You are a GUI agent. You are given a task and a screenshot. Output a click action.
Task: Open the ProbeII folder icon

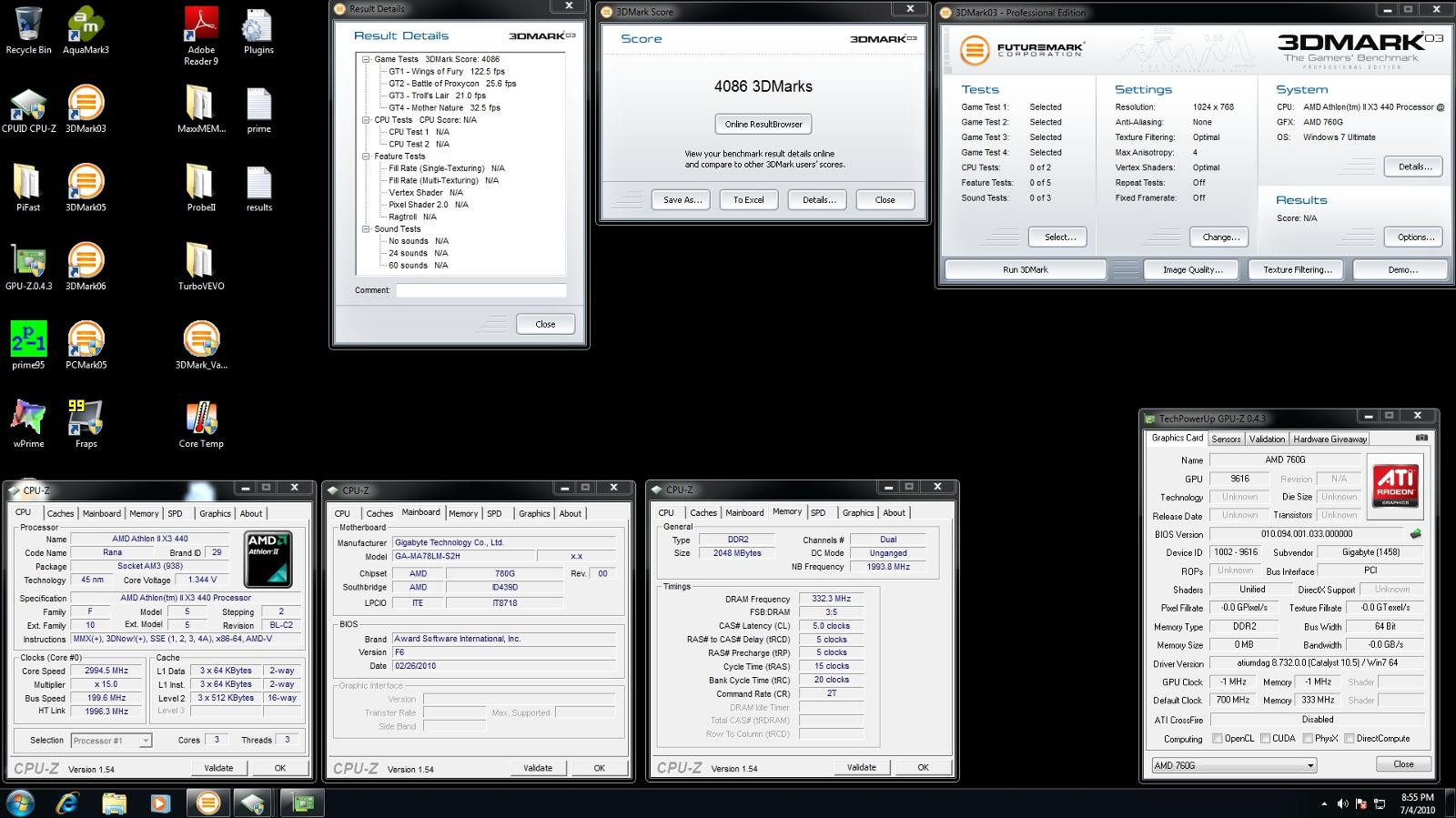point(201,188)
